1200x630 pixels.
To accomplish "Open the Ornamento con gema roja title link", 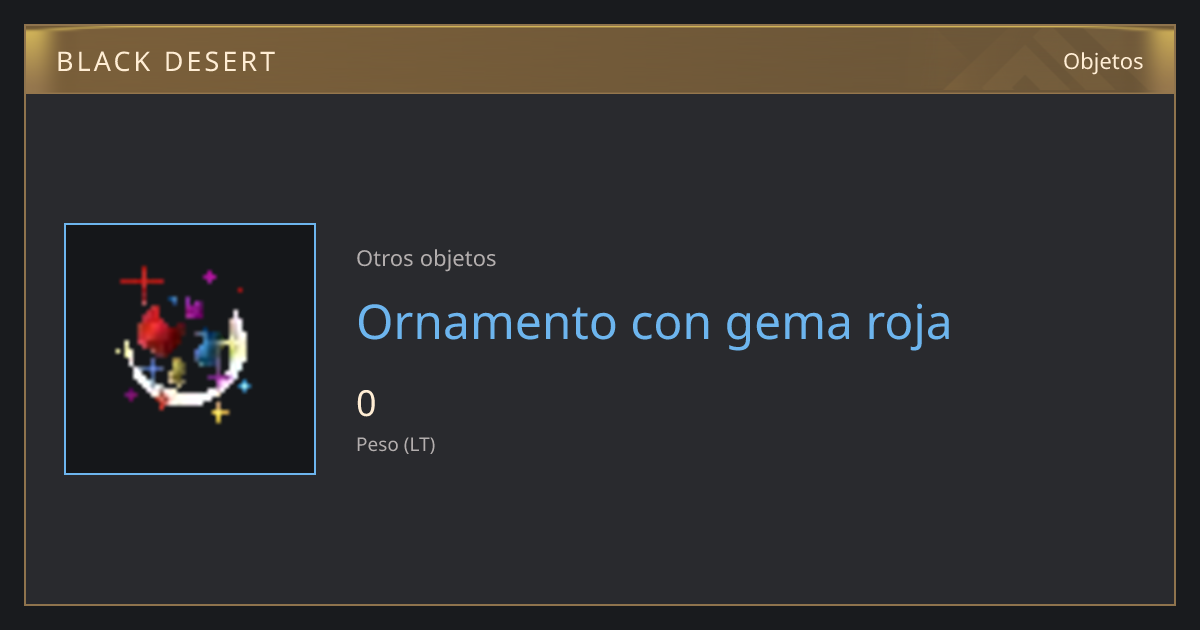I will (x=654, y=322).
